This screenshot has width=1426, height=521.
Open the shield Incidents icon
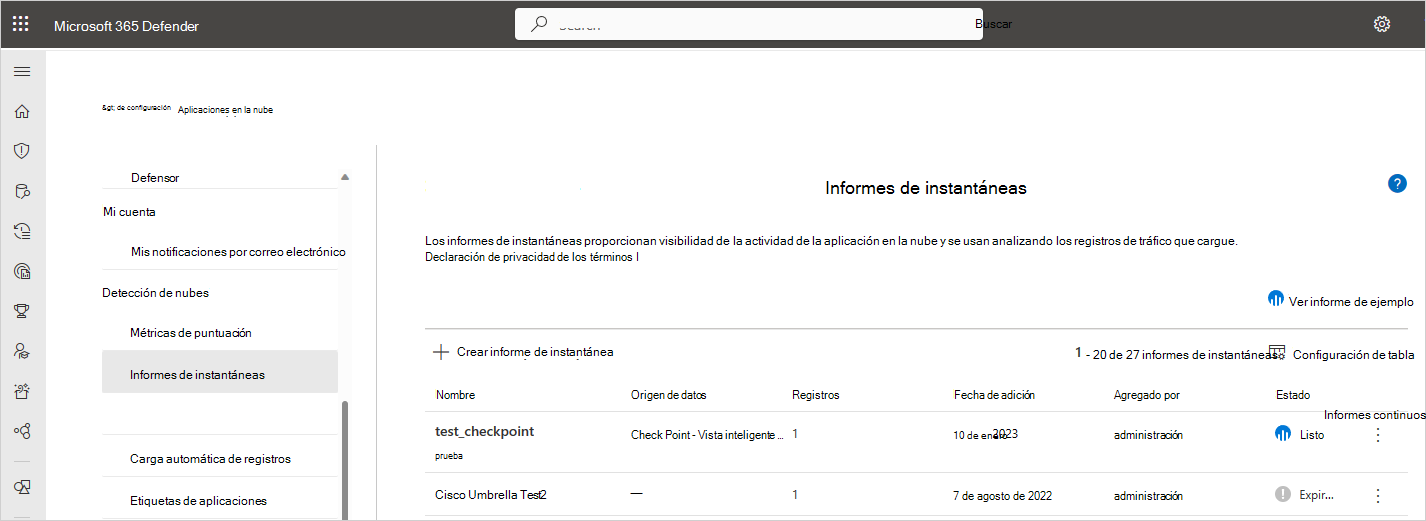21,151
